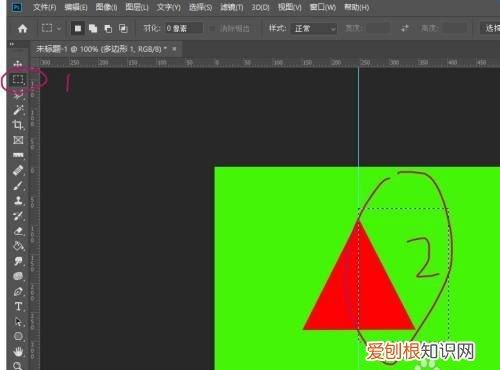Screen dimensions: 500x370
Task: Click the 羽化 feather value field
Action: (184, 29)
